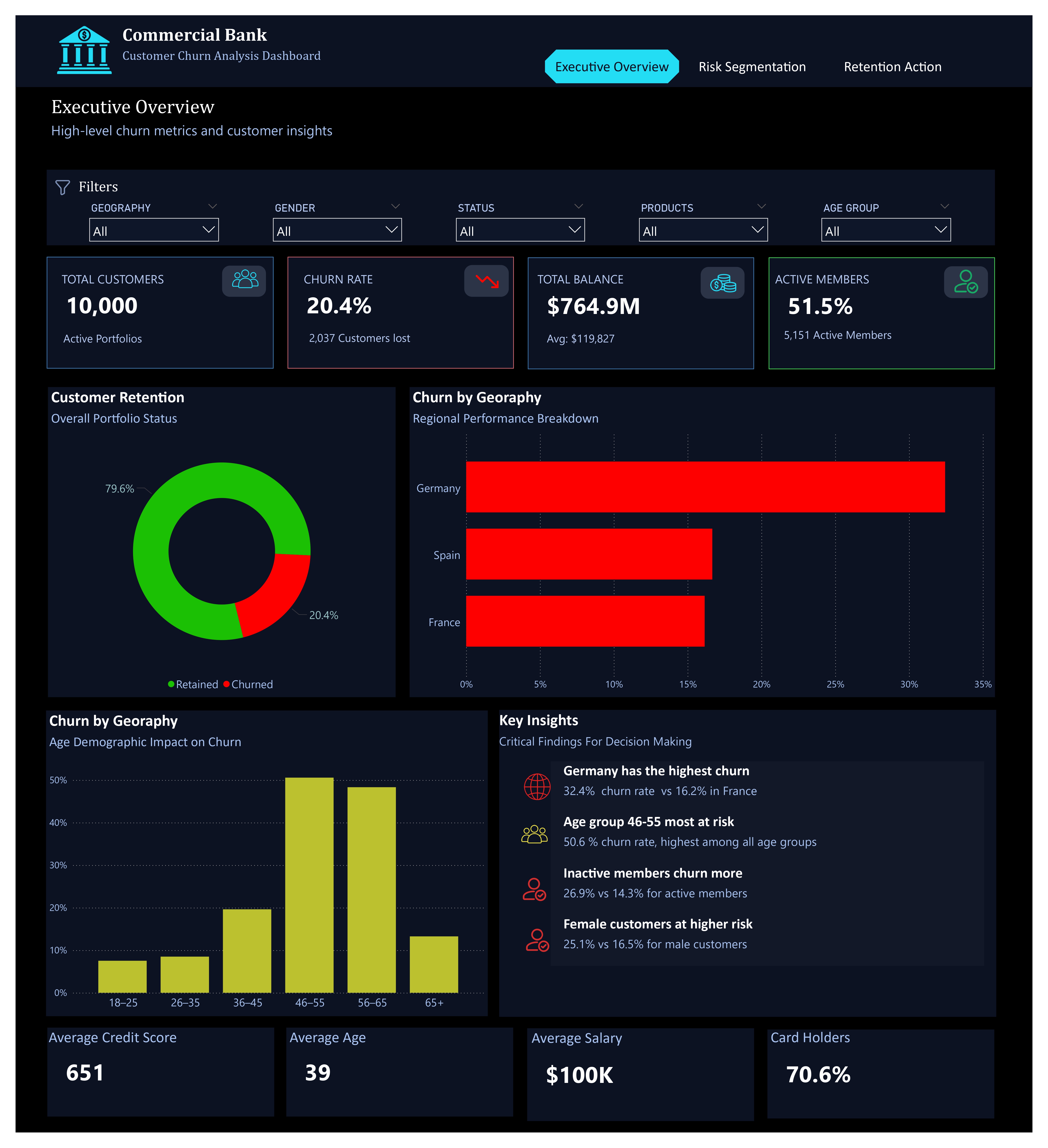
Task: Click the Commercial Bank building logo
Action: 84,50
